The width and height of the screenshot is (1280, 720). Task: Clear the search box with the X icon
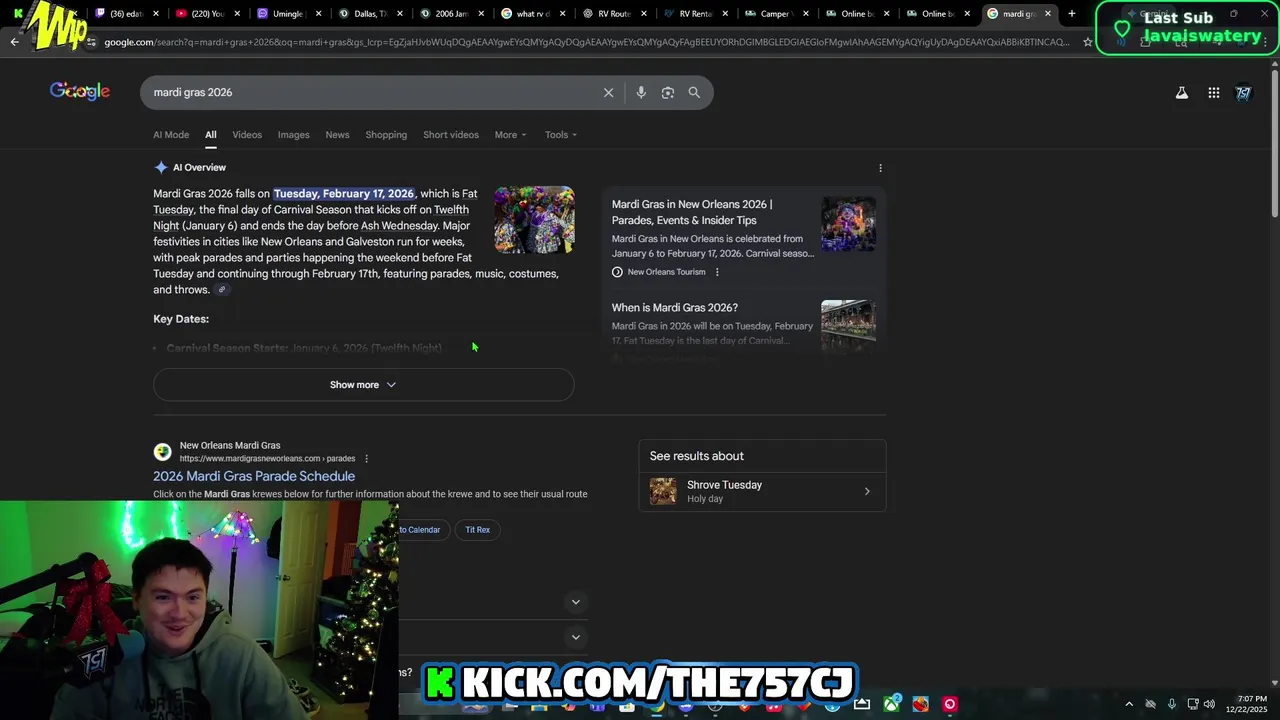click(x=608, y=92)
